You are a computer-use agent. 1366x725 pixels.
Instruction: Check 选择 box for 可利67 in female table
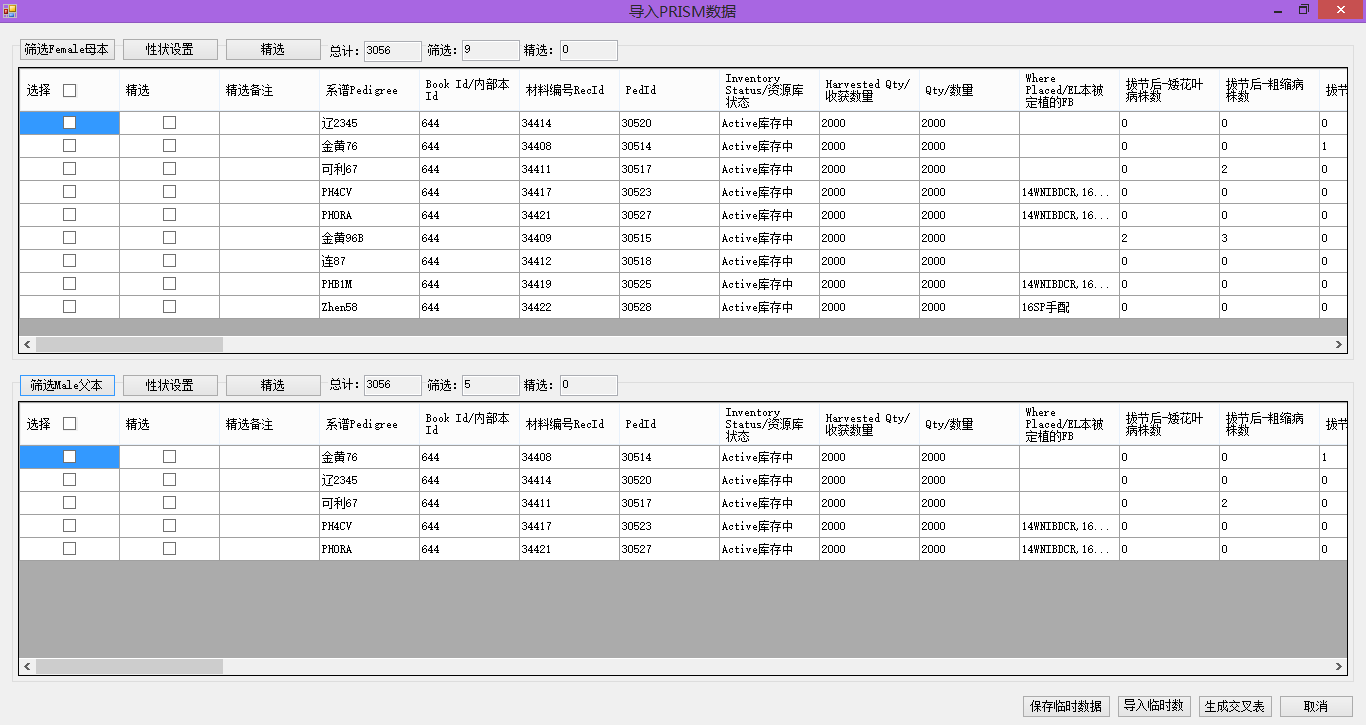(x=69, y=169)
